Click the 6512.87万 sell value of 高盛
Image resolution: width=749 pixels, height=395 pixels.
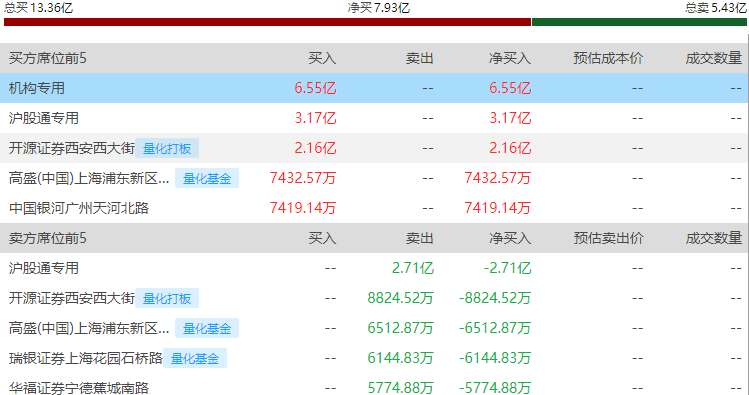(x=400, y=328)
